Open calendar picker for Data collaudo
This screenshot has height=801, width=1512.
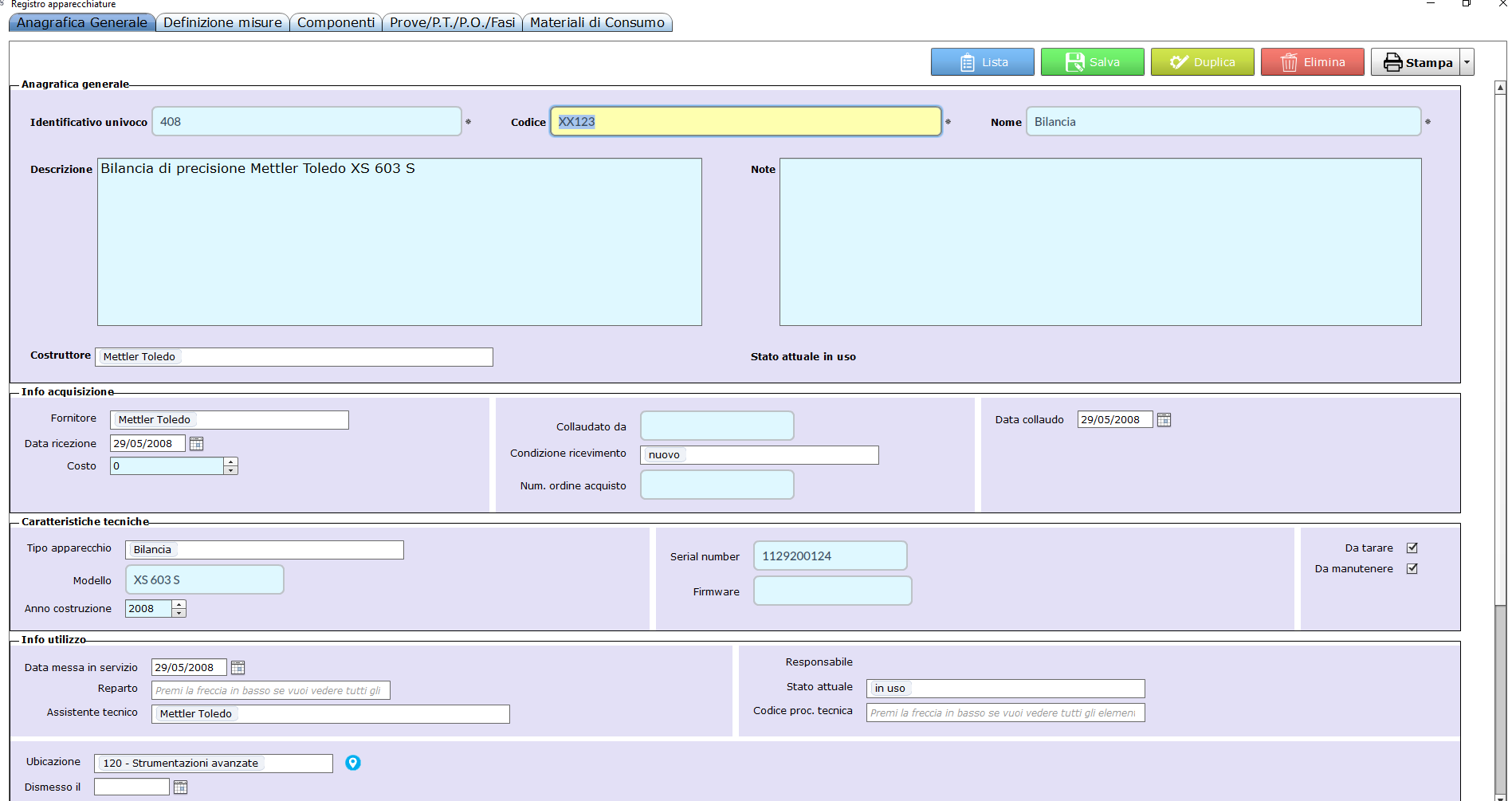[1164, 419]
